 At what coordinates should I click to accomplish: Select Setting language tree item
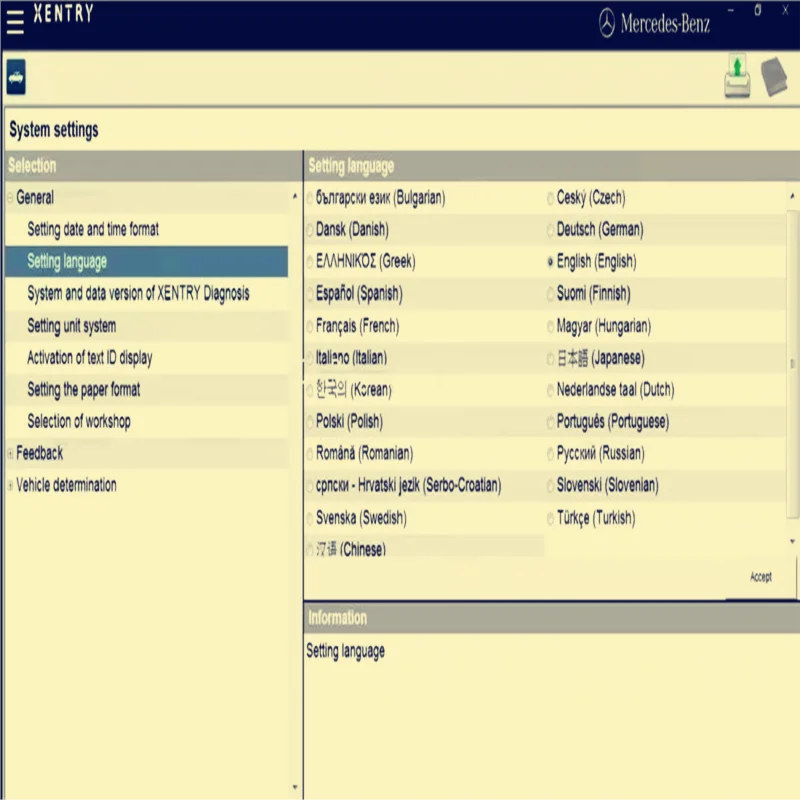coord(146,262)
